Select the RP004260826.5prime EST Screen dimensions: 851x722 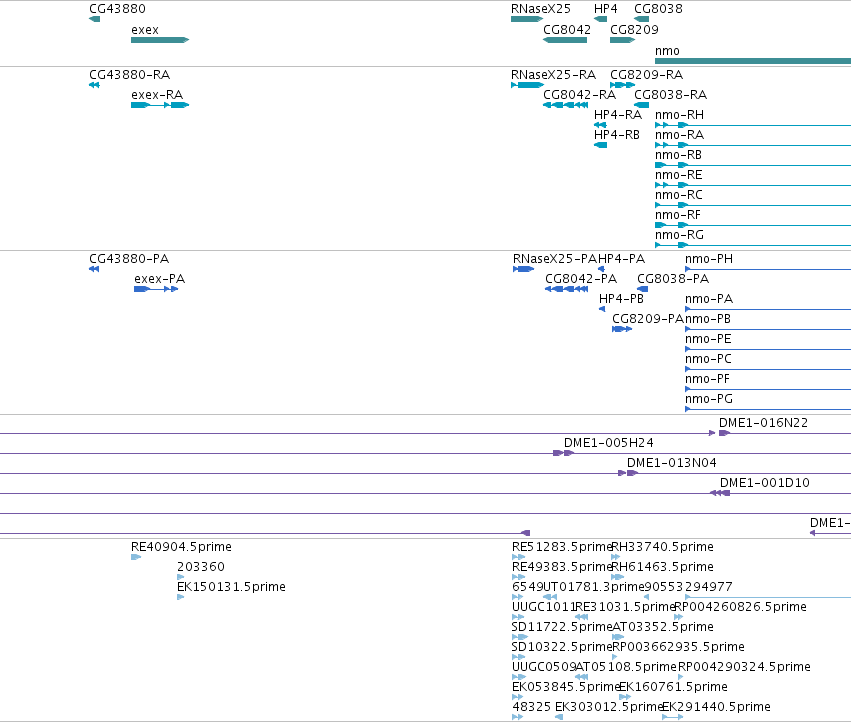[x=678, y=617]
